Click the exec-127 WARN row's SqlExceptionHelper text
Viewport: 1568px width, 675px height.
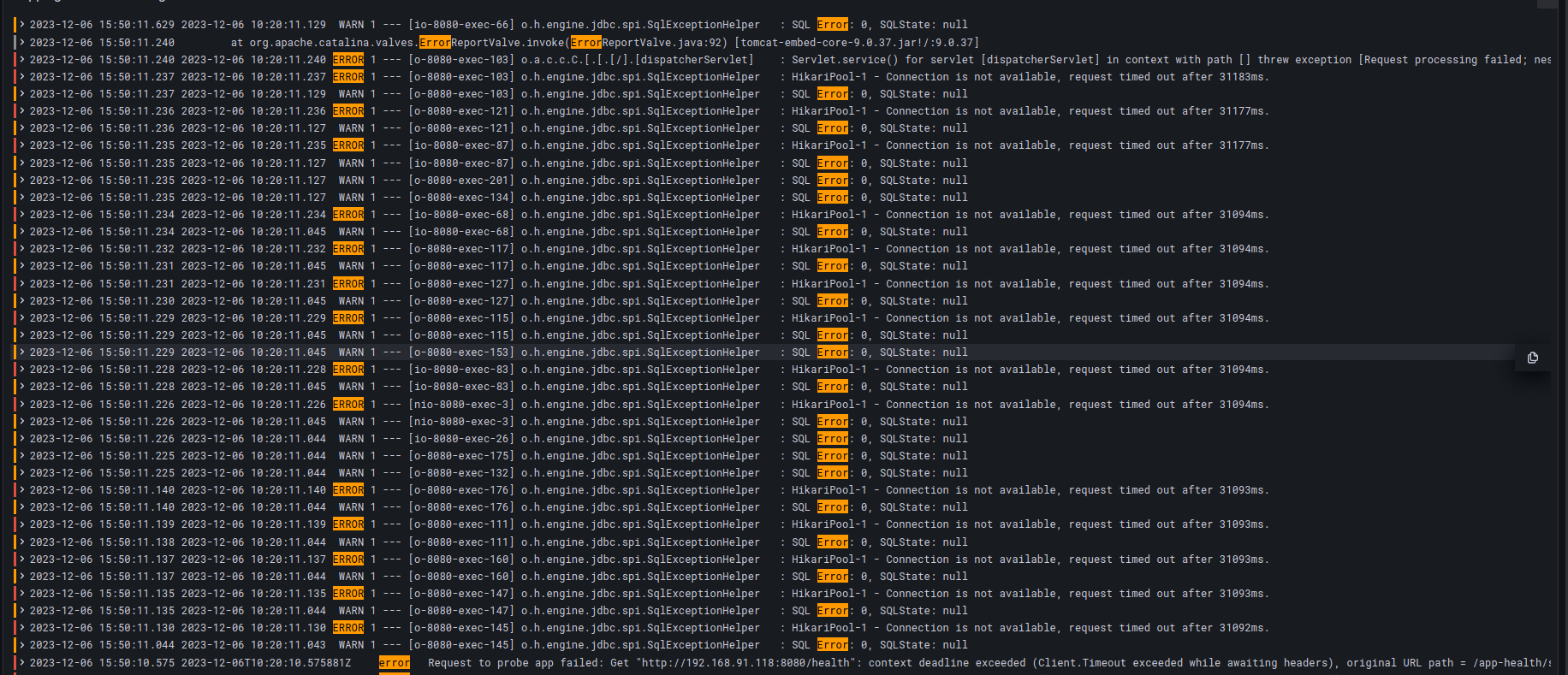tap(640, 301)
